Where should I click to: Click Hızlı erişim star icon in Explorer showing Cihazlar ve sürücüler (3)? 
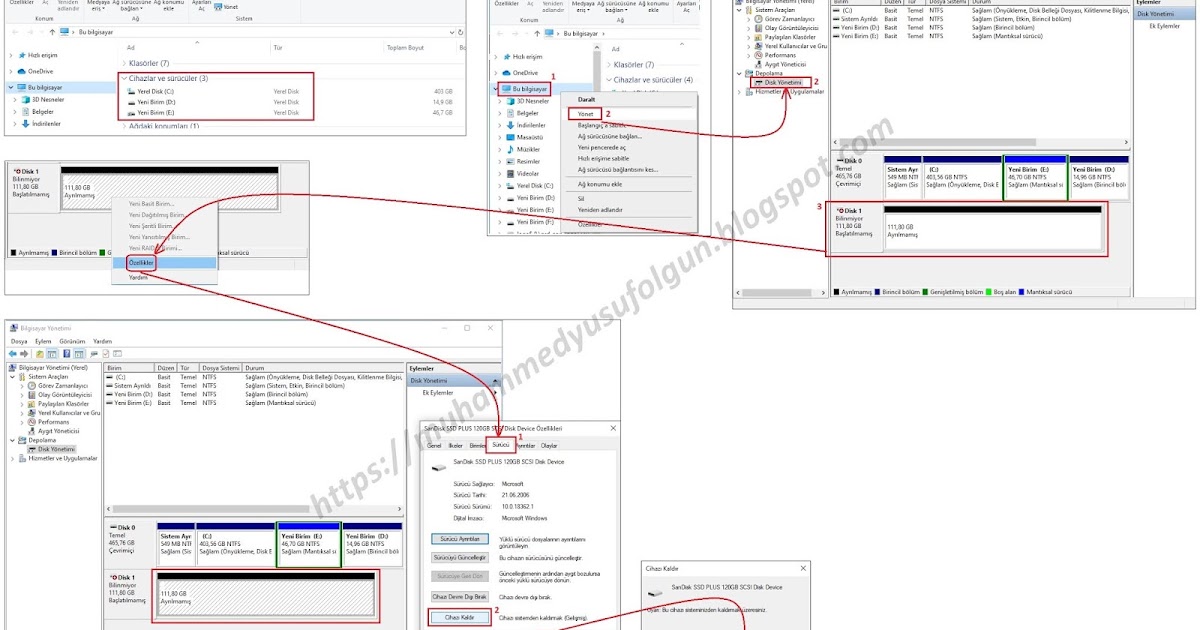[21, 56]
